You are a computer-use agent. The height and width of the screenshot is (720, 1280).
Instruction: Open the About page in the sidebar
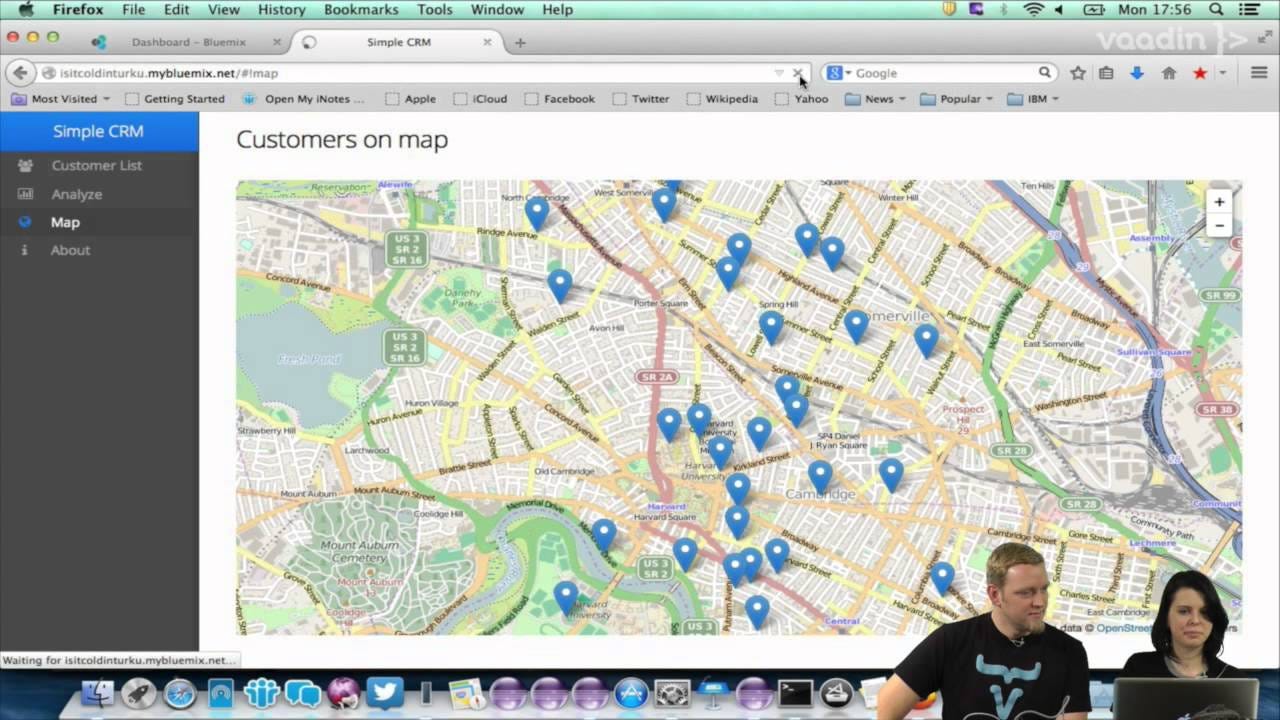[70, 250]
